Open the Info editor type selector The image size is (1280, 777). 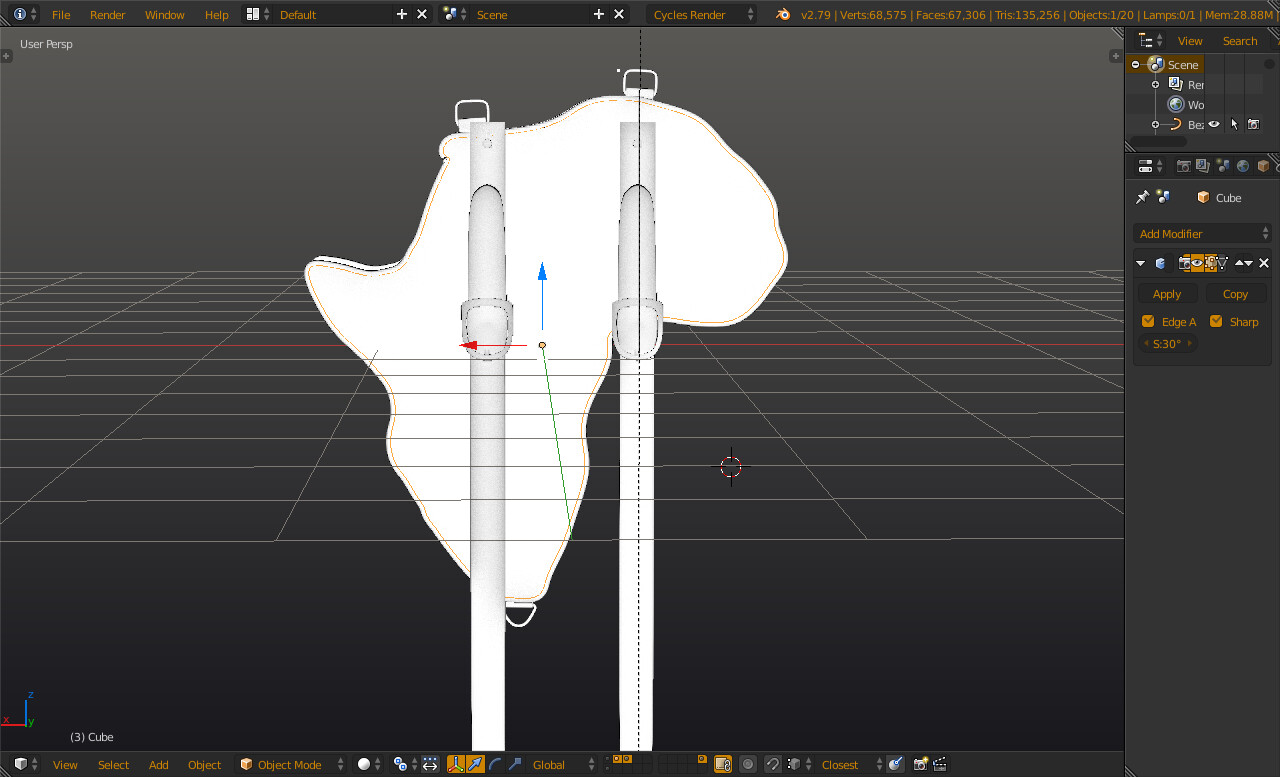(24, 14)
